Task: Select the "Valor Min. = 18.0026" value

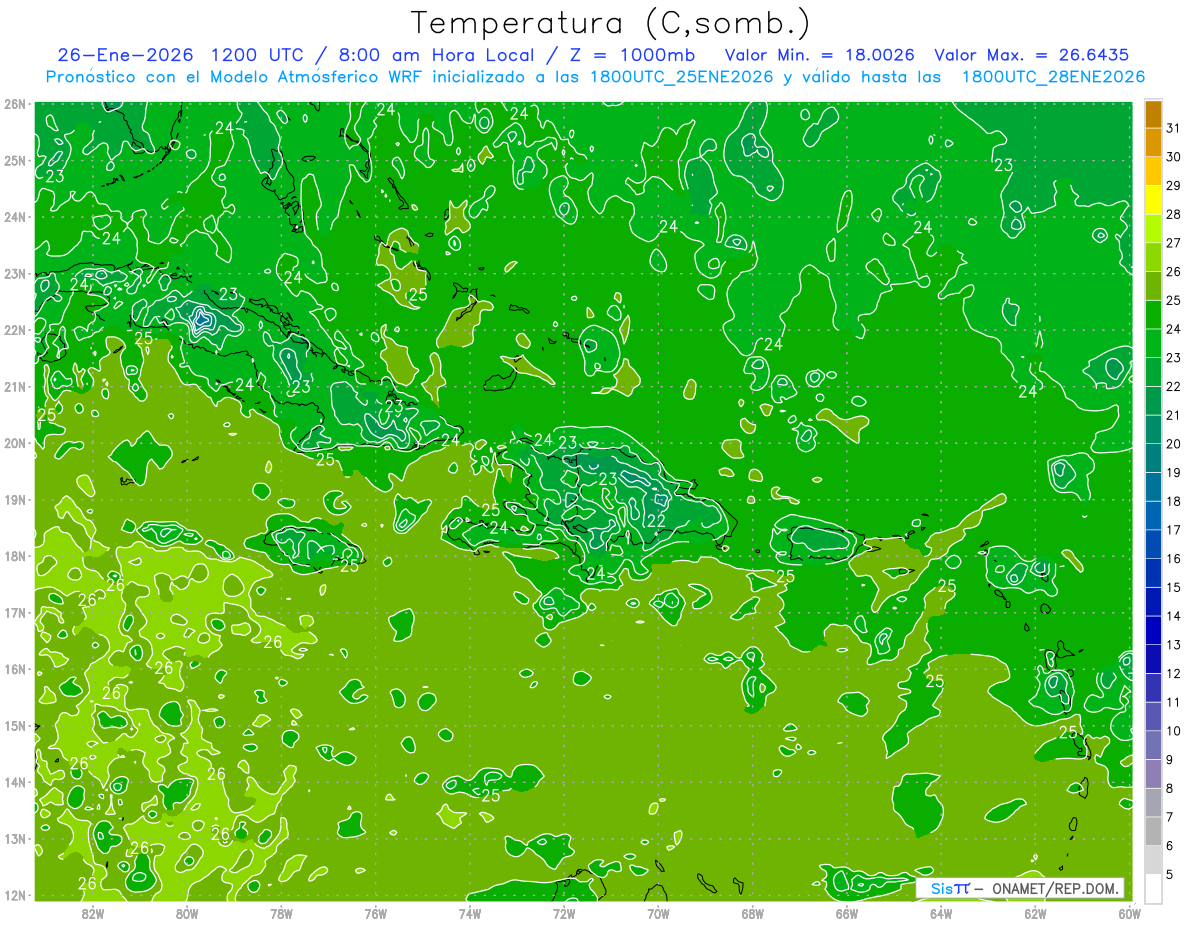Action: (x=819, y=54)
